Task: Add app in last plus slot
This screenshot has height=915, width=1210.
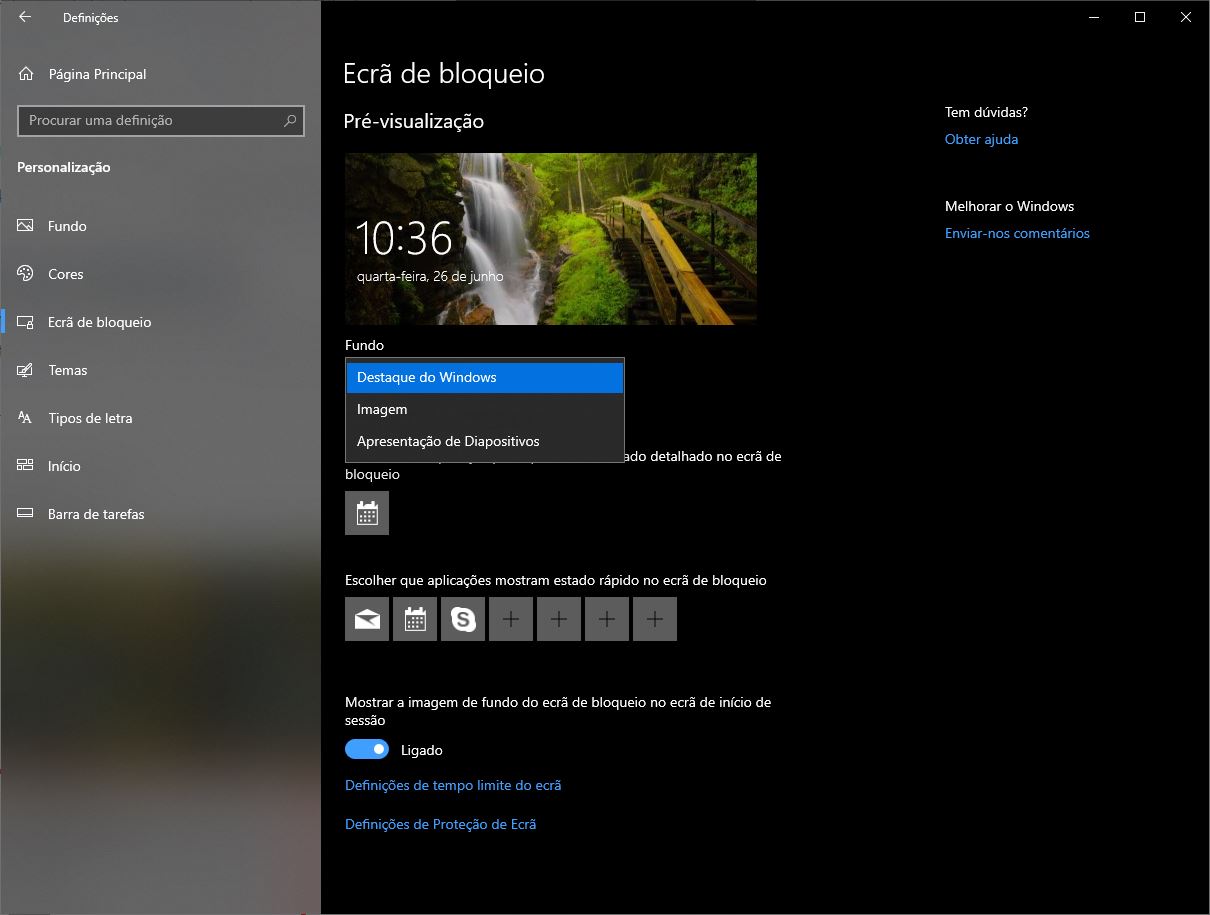Action: pyautogui.click(x=655, y=619)
